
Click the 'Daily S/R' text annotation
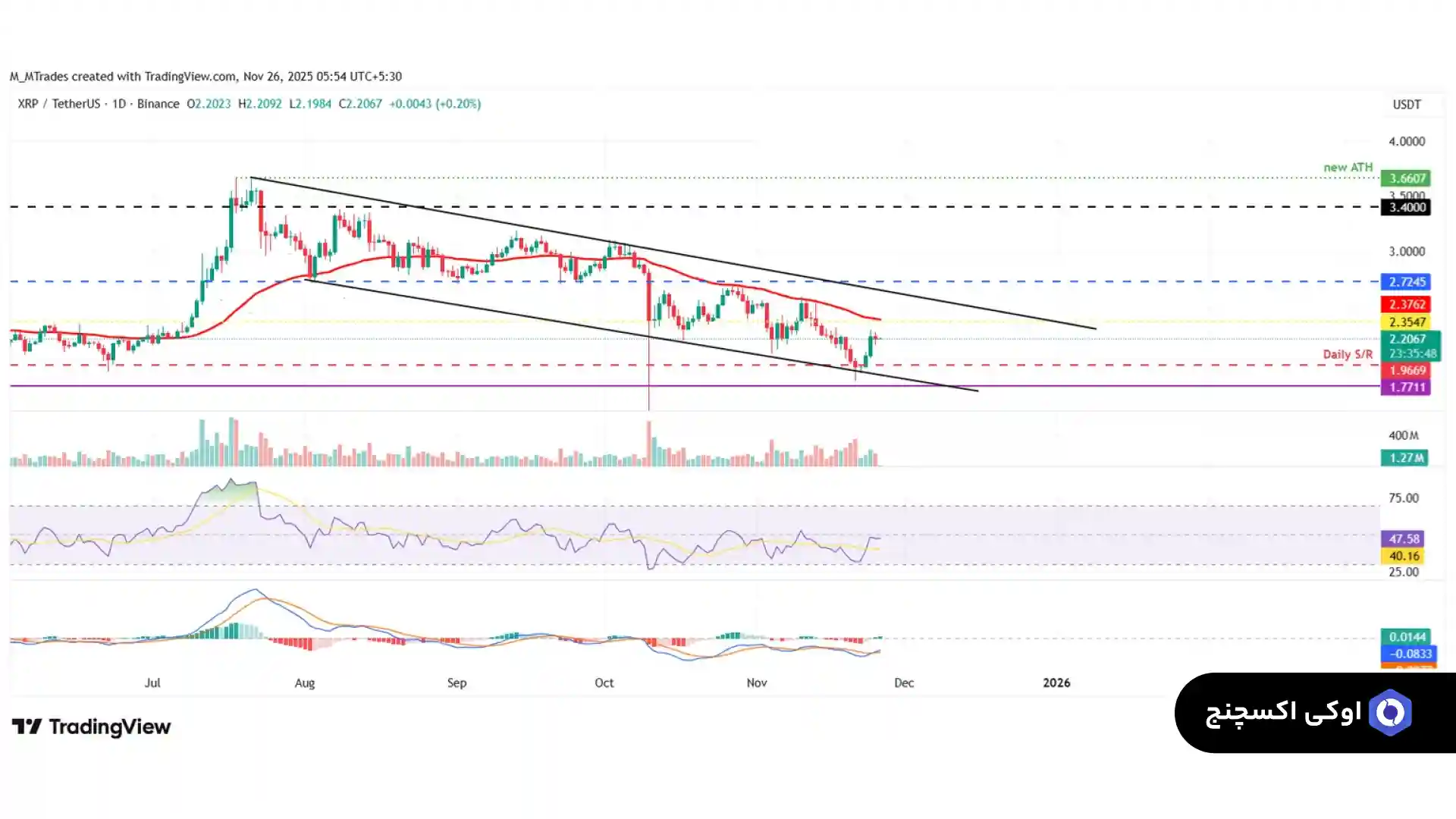coord(1347,354)
